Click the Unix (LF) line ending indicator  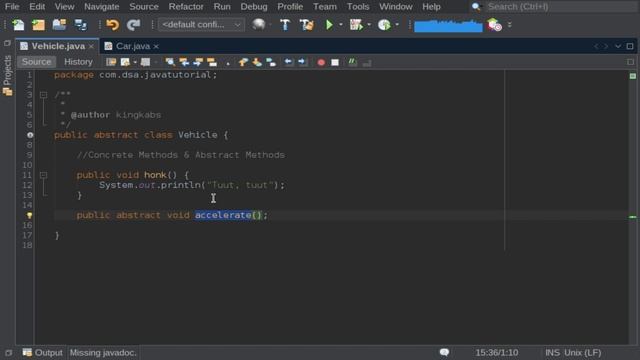tap(582, 353)
